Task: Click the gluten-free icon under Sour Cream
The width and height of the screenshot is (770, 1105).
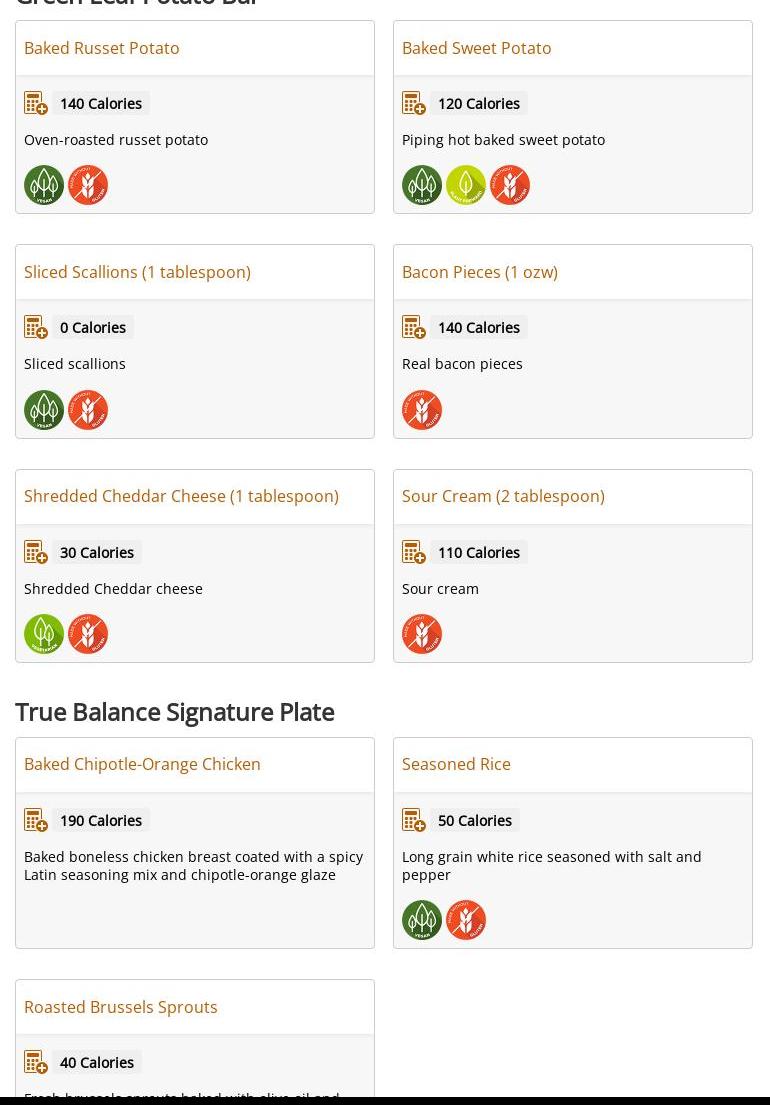Action: click(422, 634)
